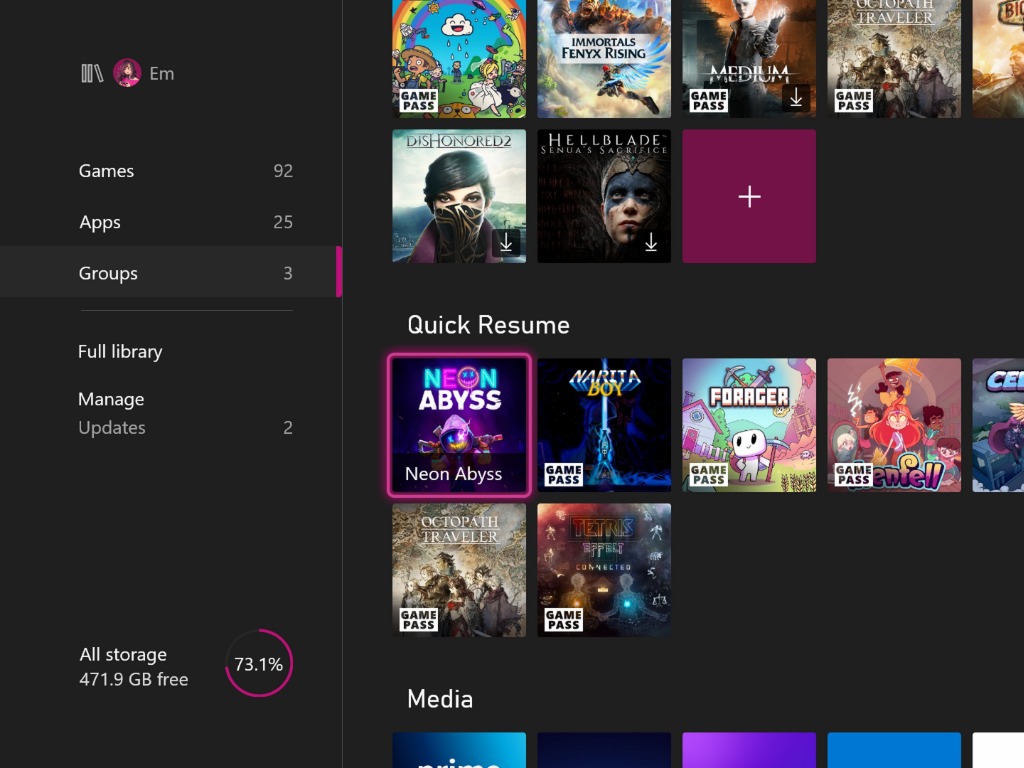Open the Prime Video app tile

click(x=459, y=751)
